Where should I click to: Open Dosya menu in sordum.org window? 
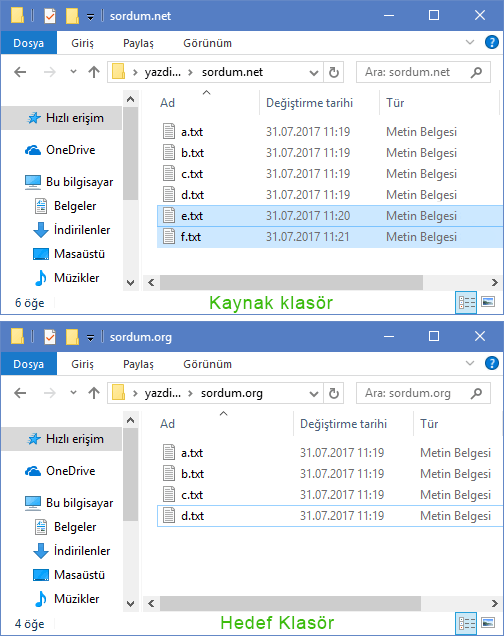[x=28, y=364]
